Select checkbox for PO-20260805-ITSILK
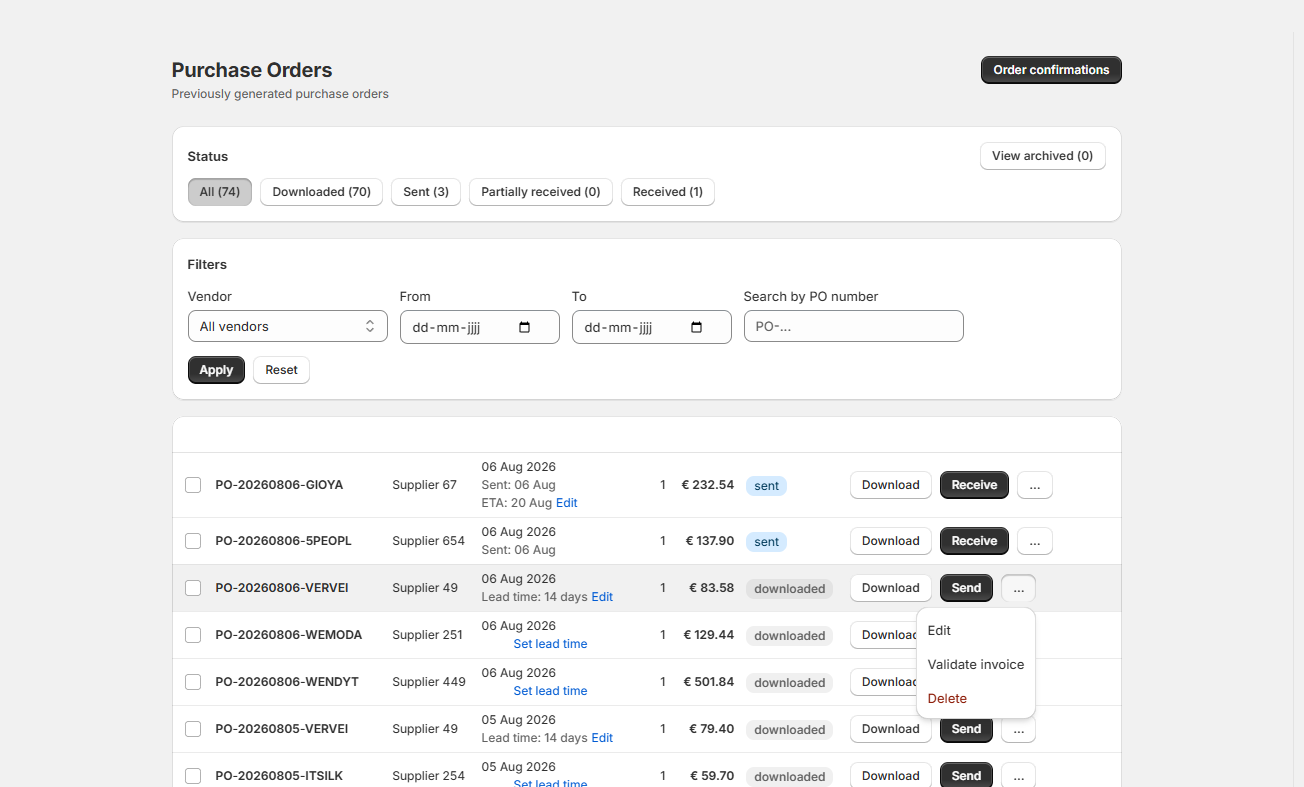The height and width of the screenshot is (787, 1304). coord(193,776)
